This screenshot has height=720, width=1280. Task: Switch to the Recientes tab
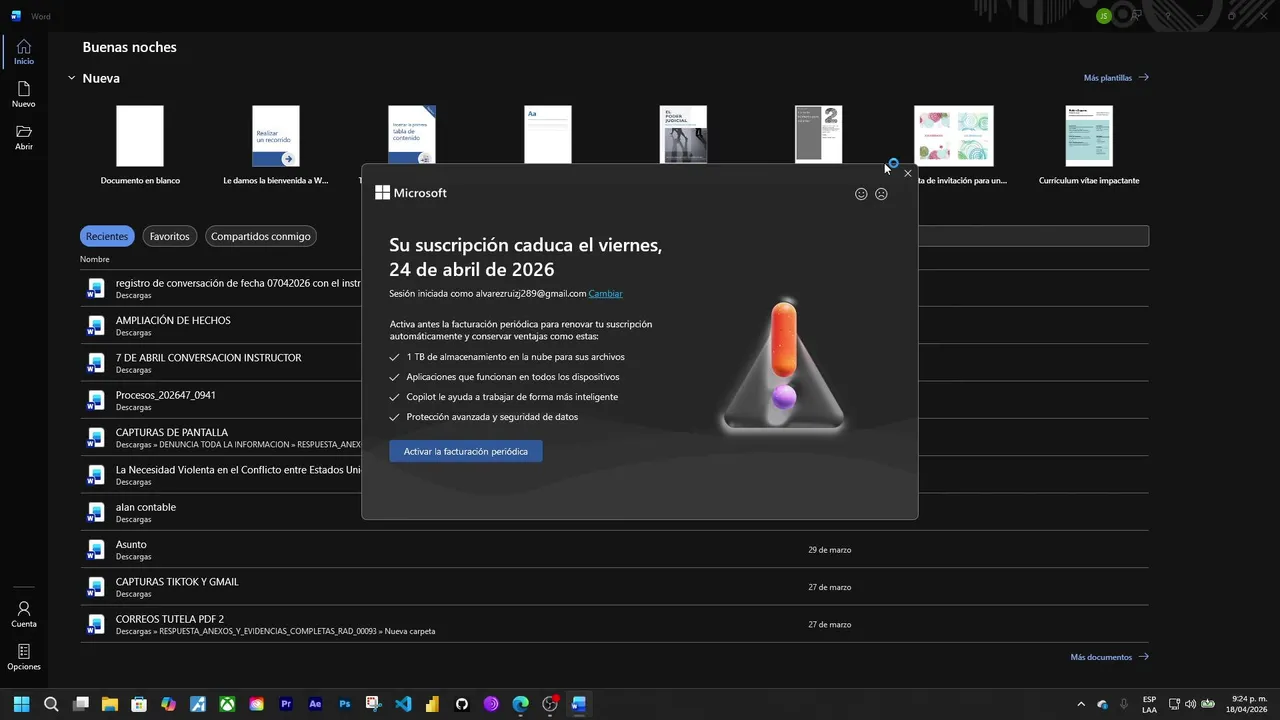point(107,236)
